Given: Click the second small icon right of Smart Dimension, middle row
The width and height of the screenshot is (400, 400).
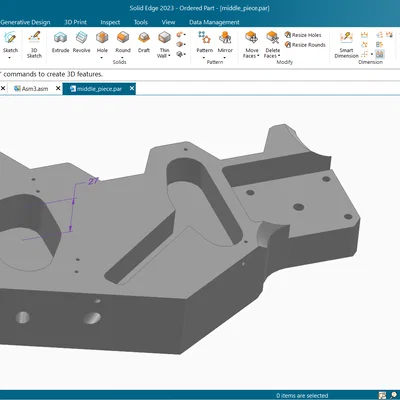Looking at the screenshot, I should click(x=379, y=44).
